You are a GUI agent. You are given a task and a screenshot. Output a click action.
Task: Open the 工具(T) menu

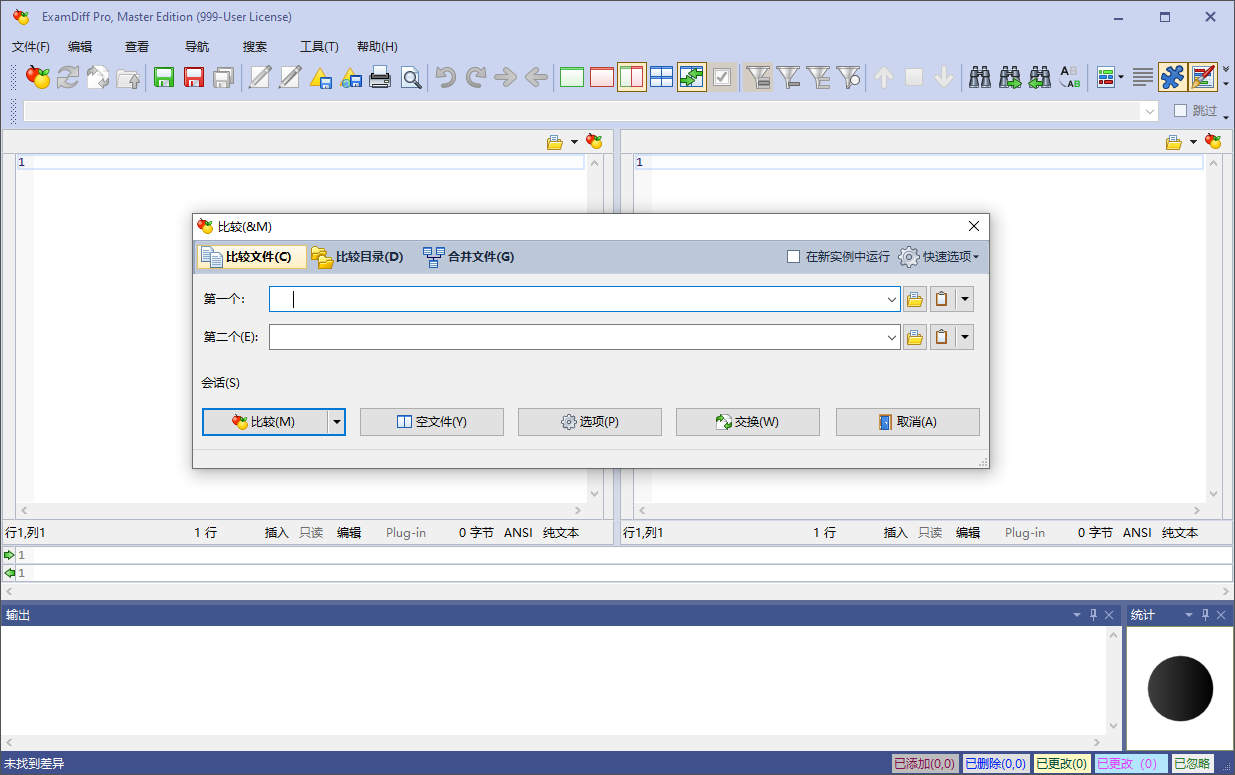click(x=319, y=47)
